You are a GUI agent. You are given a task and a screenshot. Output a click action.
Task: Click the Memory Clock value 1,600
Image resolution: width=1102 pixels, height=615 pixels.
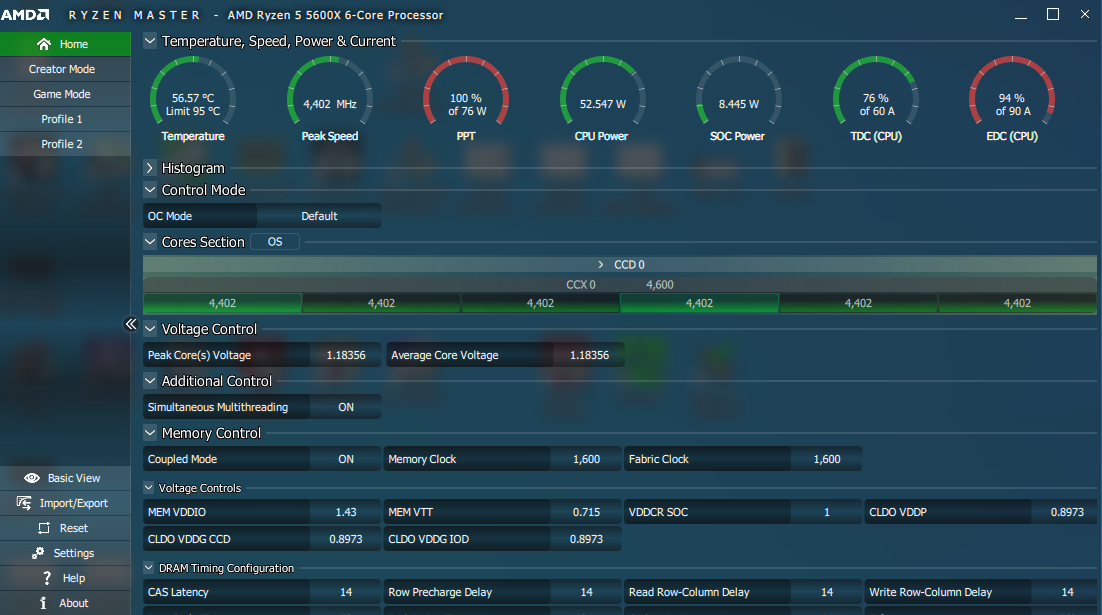[x=586, y=459]
